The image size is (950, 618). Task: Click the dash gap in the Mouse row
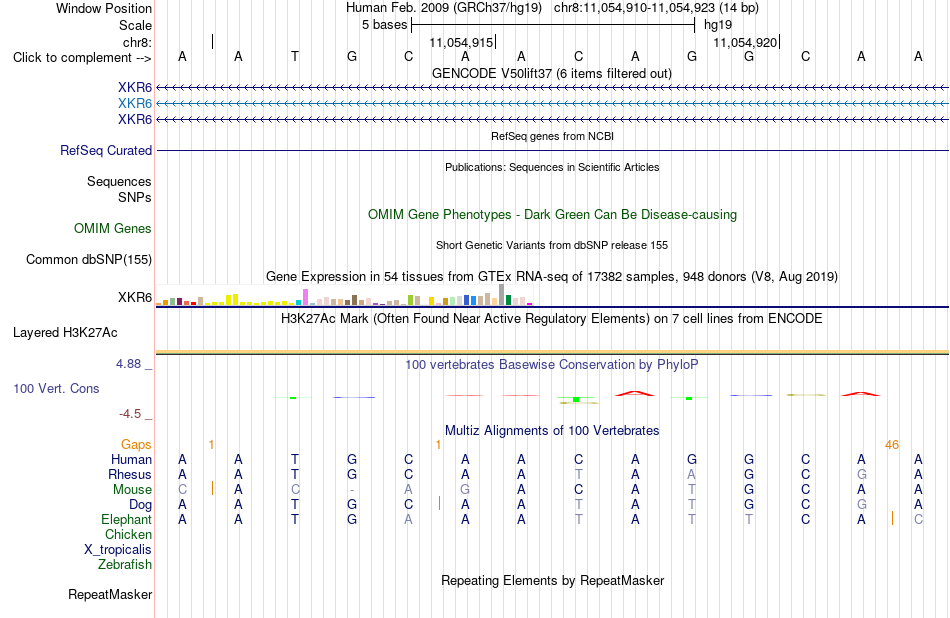(352, 490)
